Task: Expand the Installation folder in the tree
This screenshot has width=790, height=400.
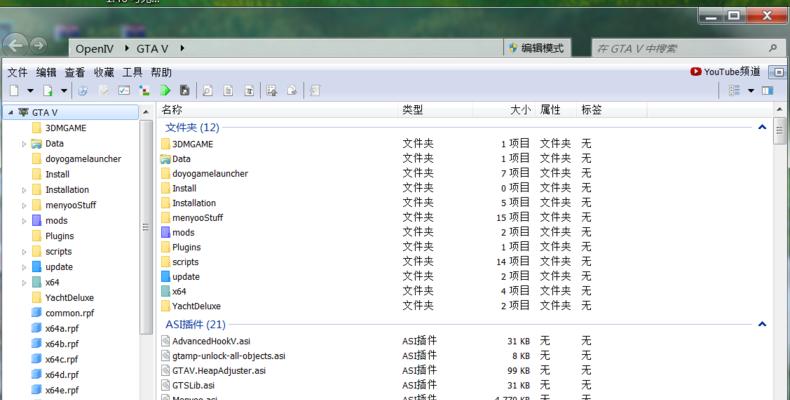Action: (x=24, y=190)
